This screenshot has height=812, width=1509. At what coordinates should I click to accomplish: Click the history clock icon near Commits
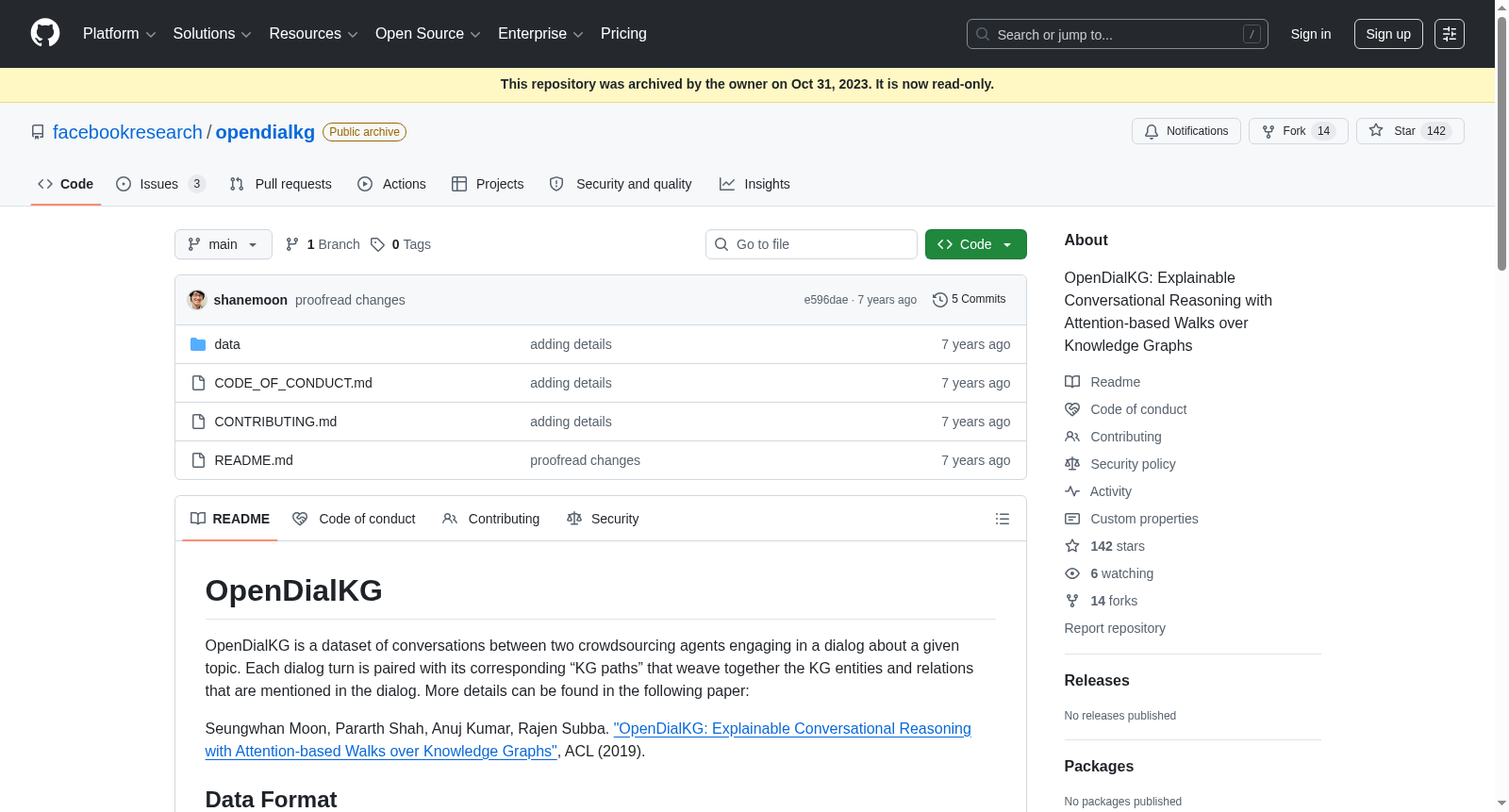(940, 300)
